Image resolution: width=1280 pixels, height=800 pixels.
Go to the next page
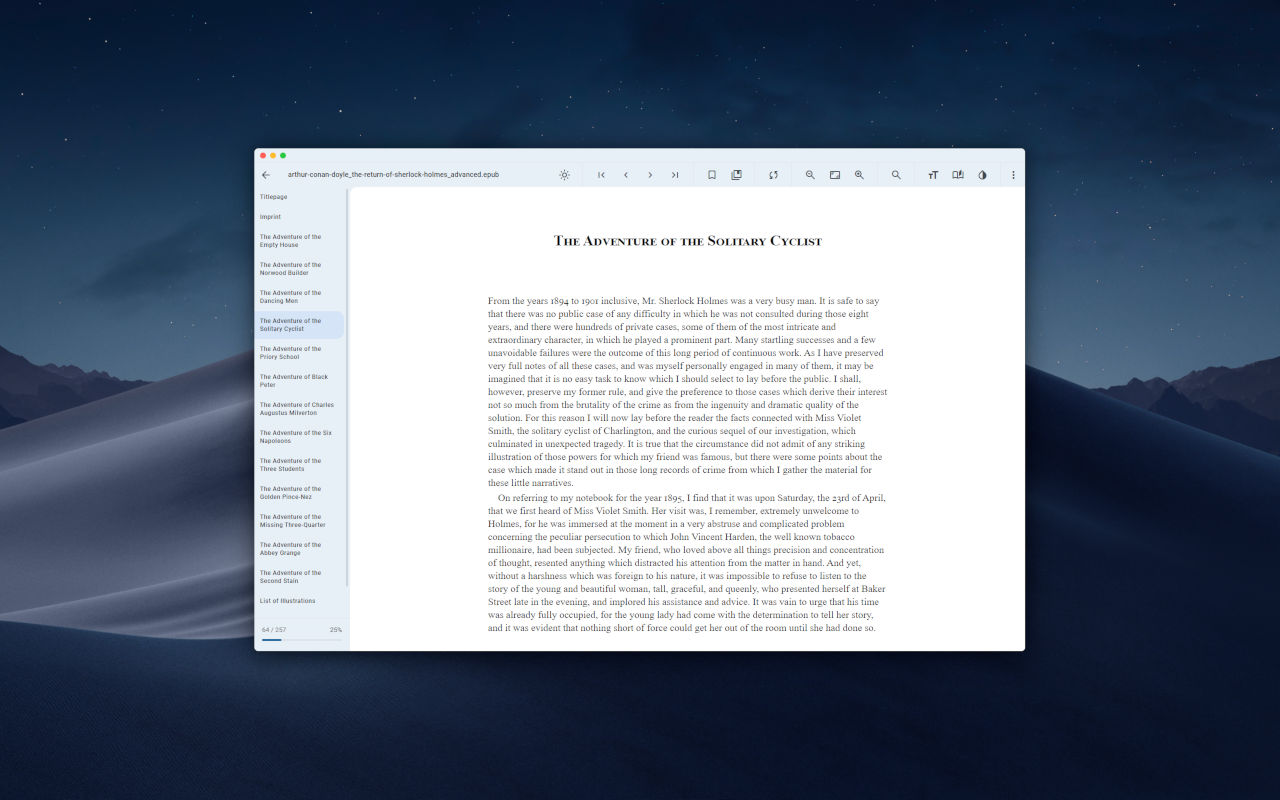(x=650, y=174)
